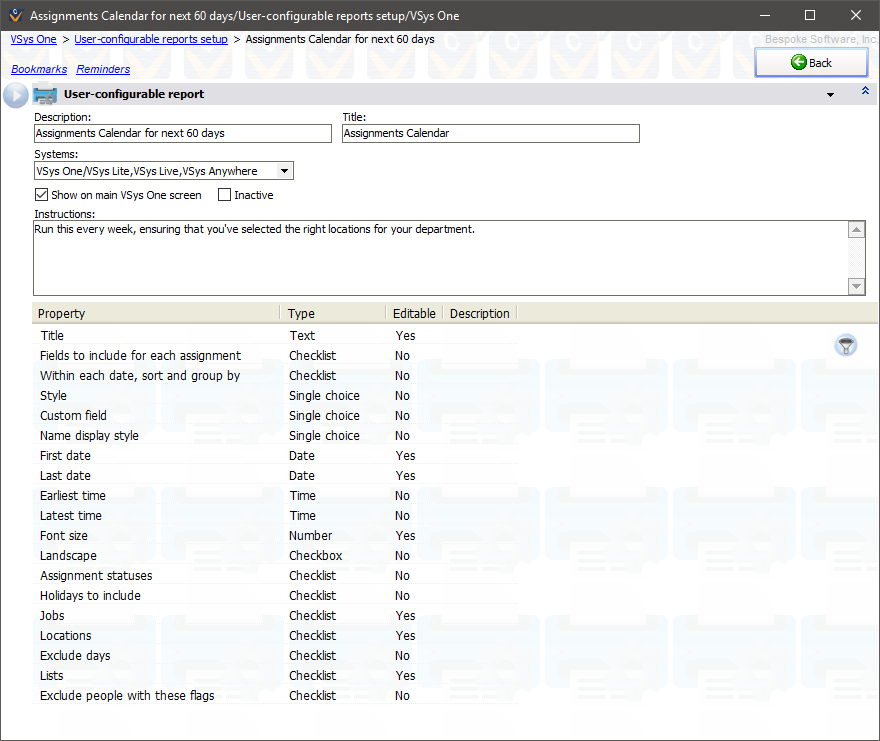The image size is (880, 741).
Task: Enable the Inactive checkbox
Action: (x=225, y=195)
